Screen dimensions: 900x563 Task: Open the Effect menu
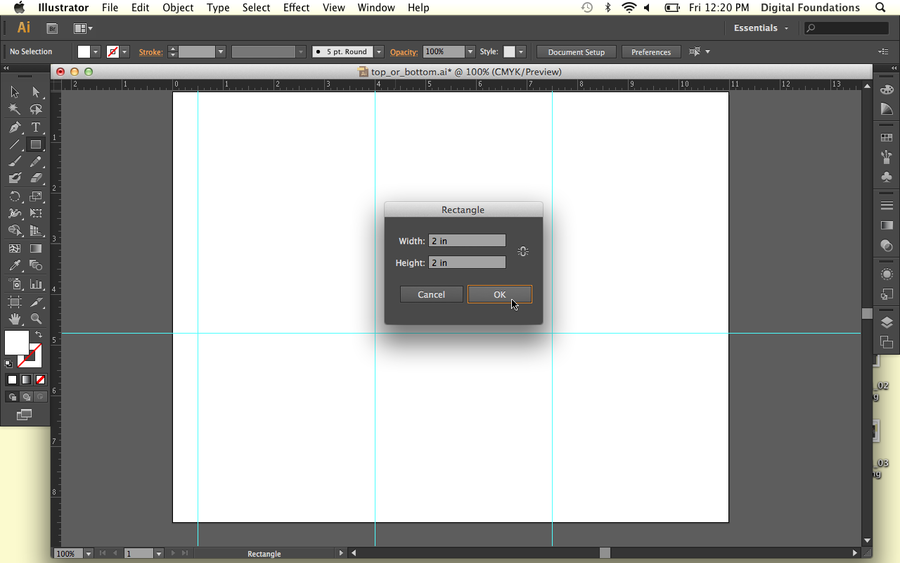pyautogui.click(x=296, y=7)
